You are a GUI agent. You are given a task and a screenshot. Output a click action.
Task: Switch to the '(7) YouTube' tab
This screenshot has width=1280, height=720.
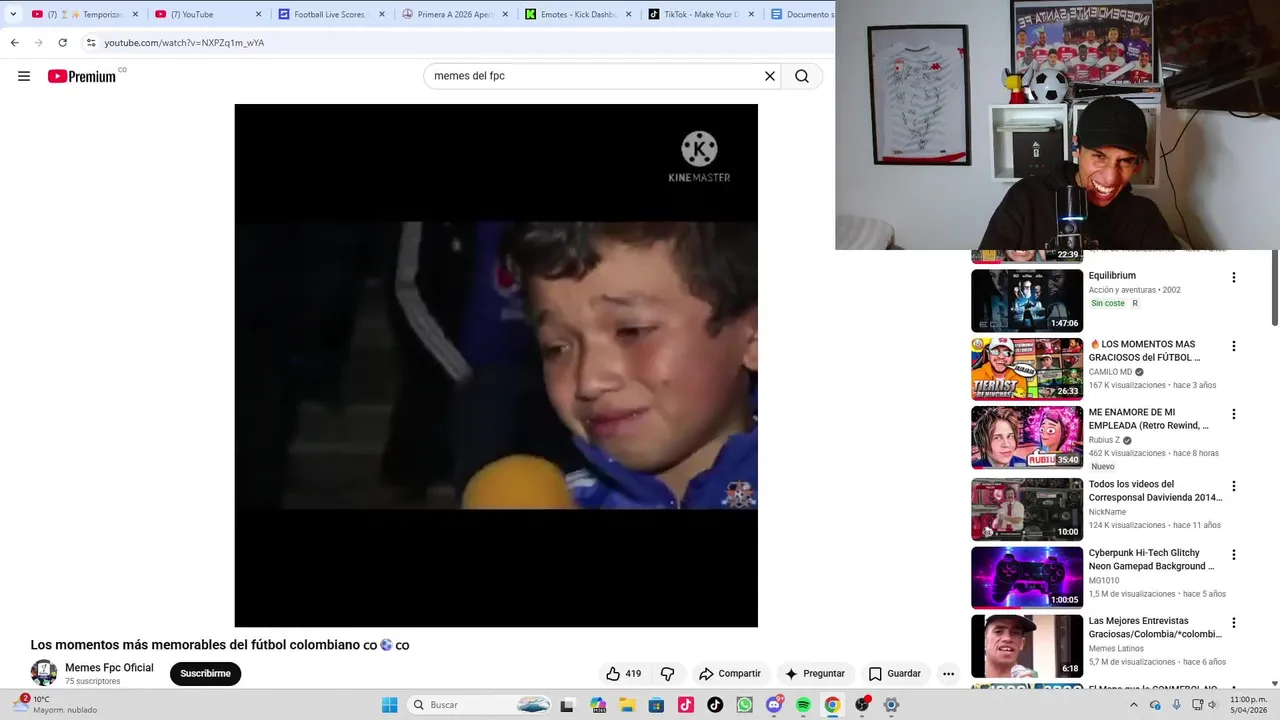click(x=208, y=14)
